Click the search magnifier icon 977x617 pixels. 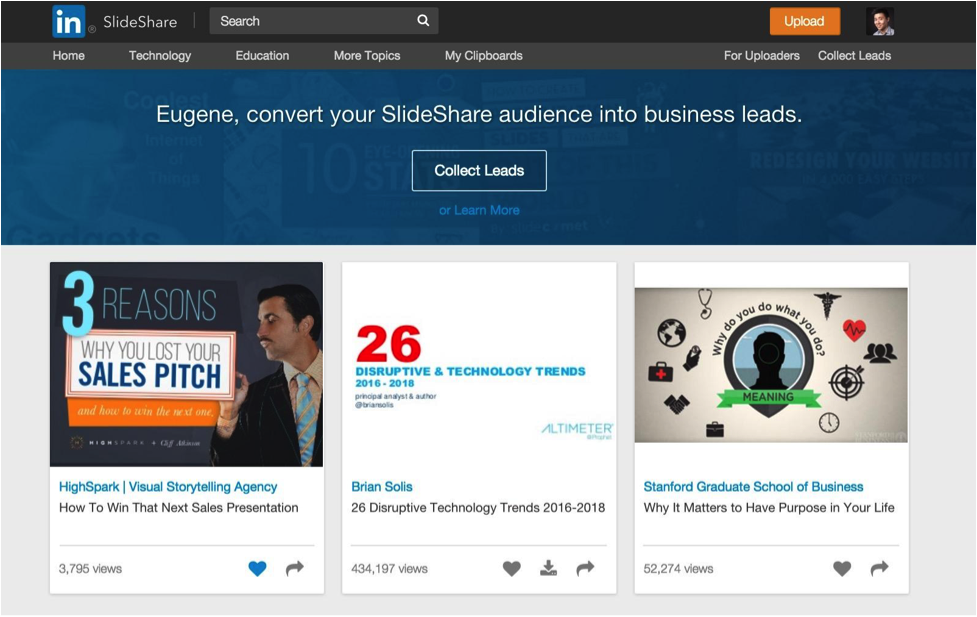coord(423,21)
